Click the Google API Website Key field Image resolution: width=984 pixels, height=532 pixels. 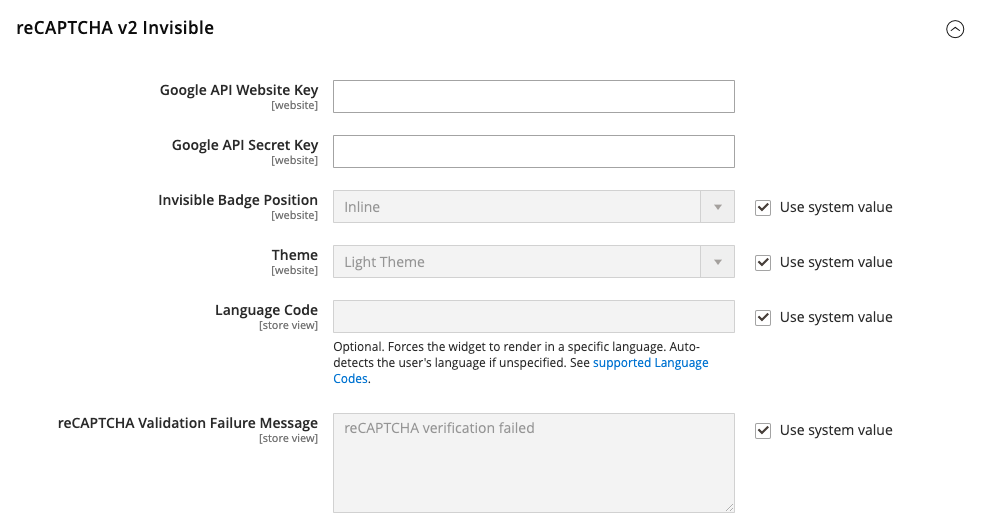point(533,97)
